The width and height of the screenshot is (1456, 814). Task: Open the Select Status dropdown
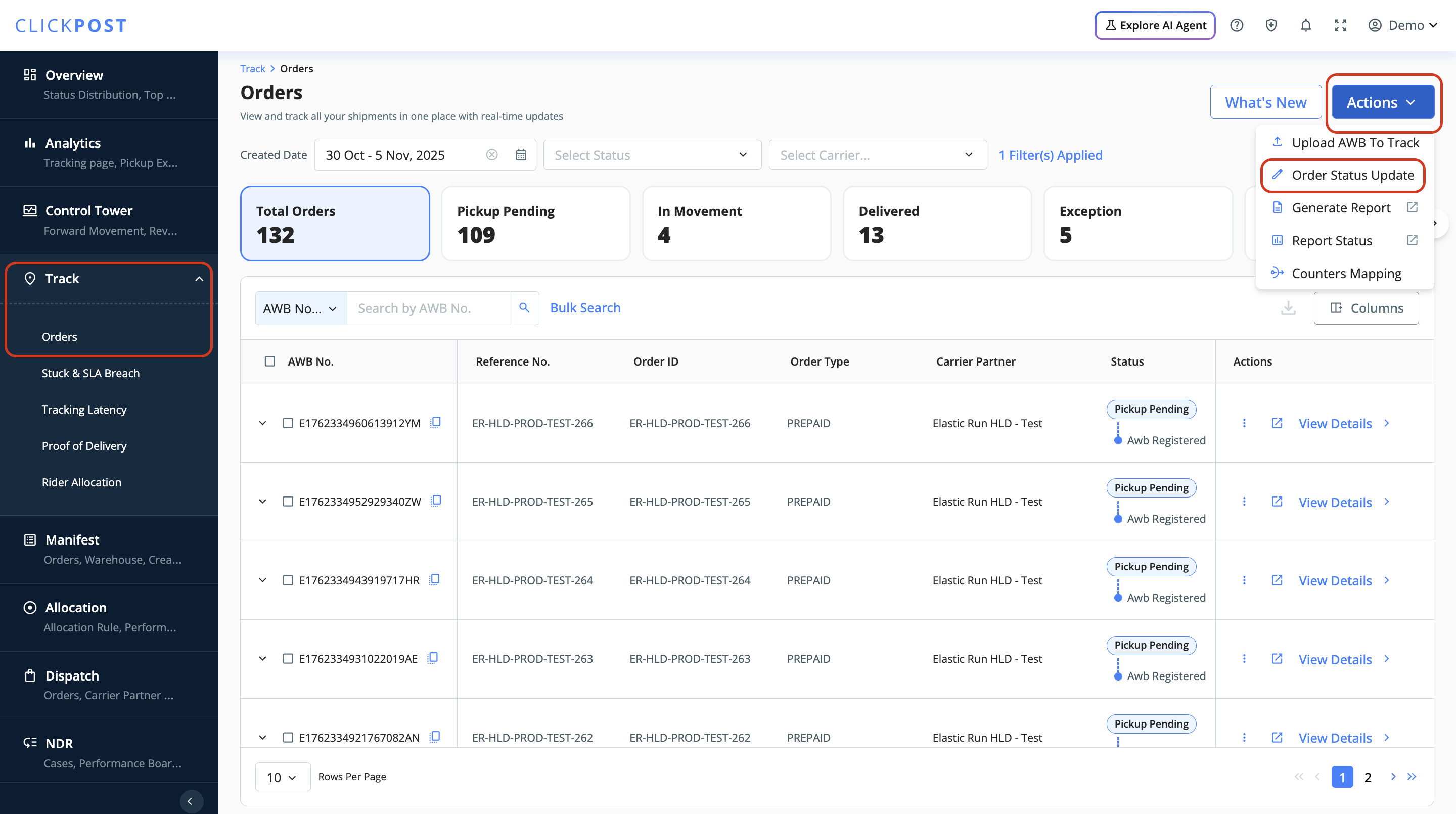pyautogui.click(x=652, y=155)
